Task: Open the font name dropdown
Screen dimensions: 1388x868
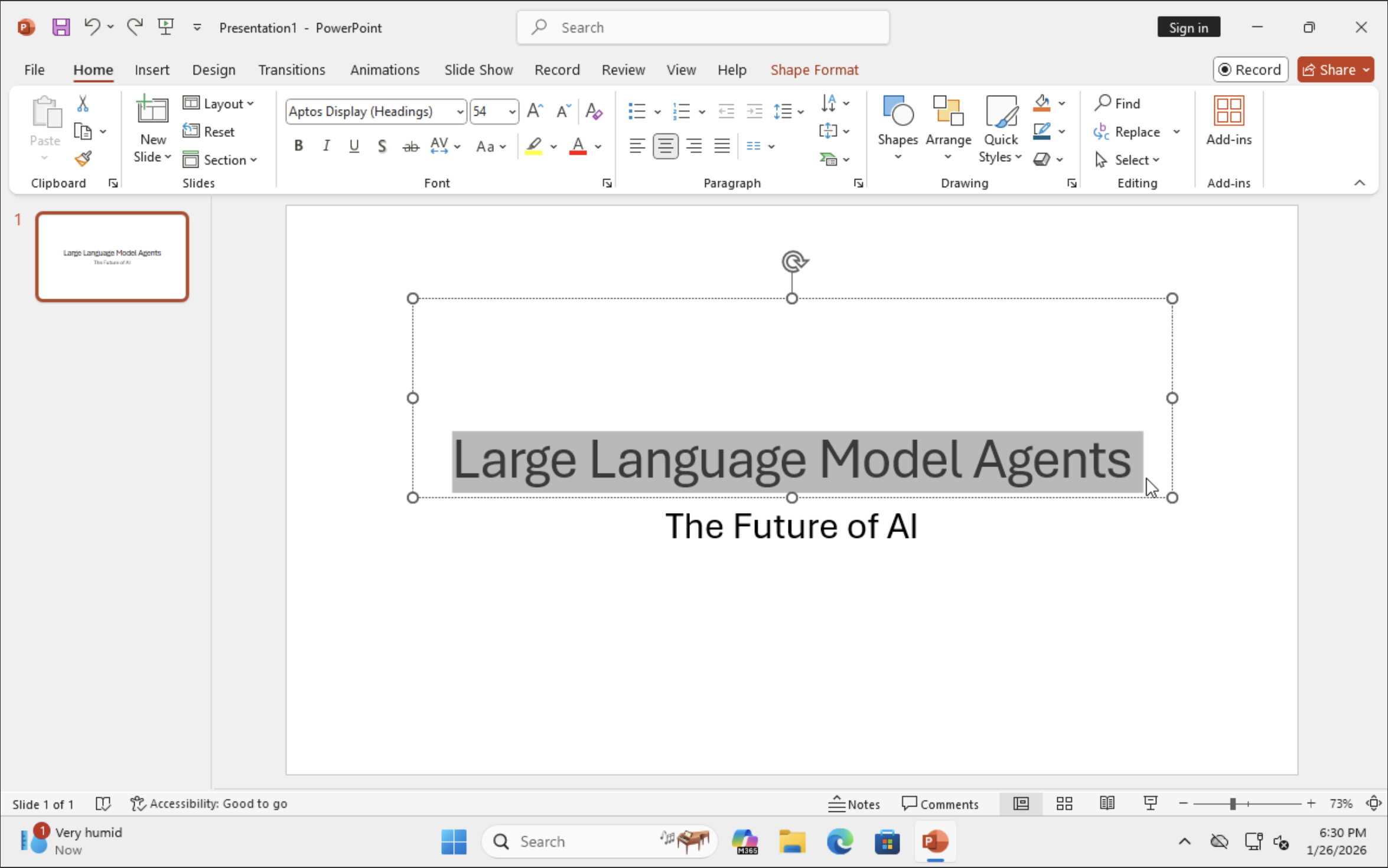Action: 460,112
